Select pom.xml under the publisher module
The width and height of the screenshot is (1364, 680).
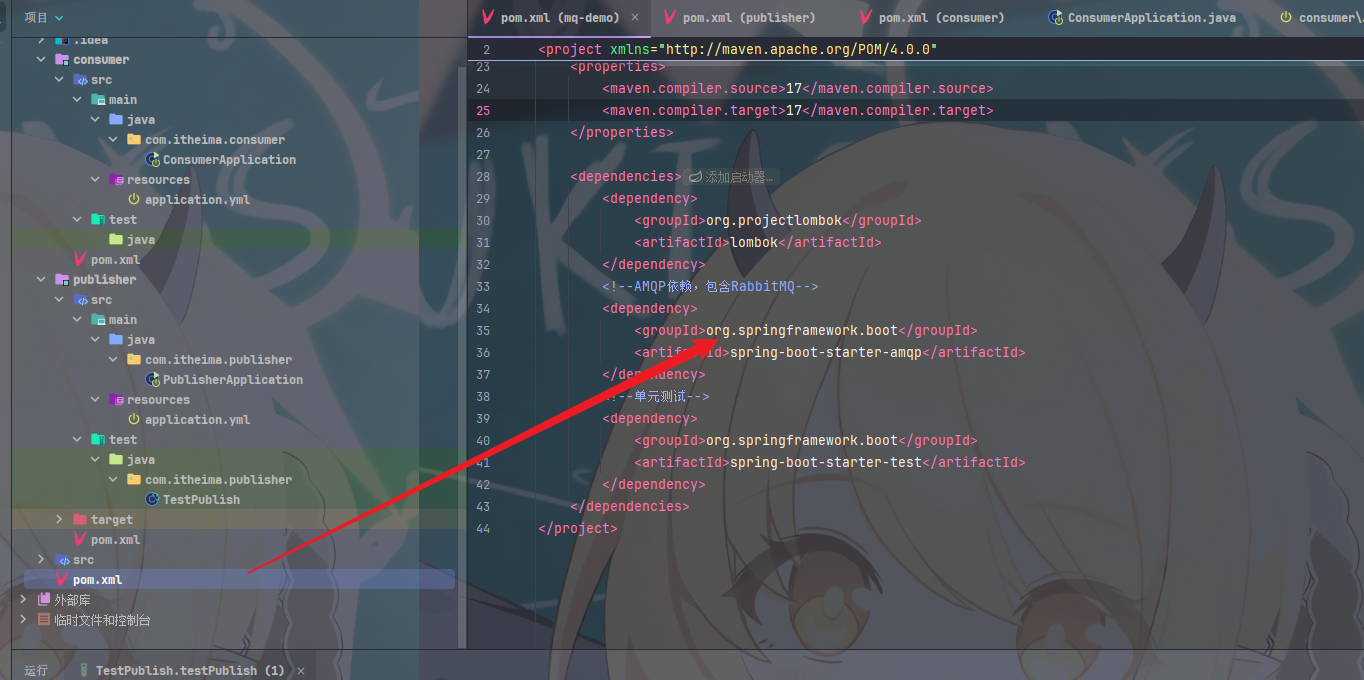pos(115,540)
